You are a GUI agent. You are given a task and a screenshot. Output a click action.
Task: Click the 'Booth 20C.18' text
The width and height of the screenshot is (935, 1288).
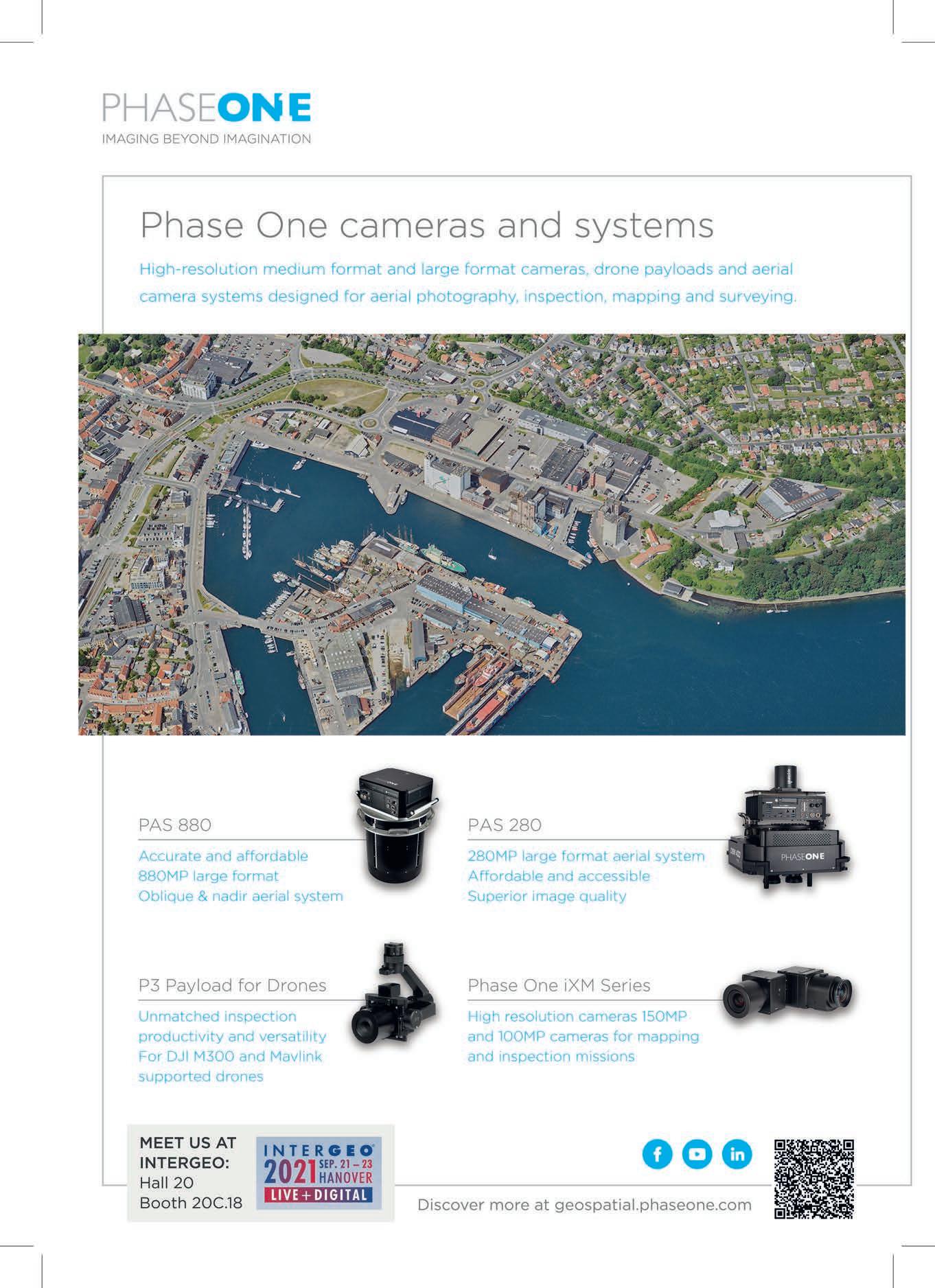point(191,1203)
